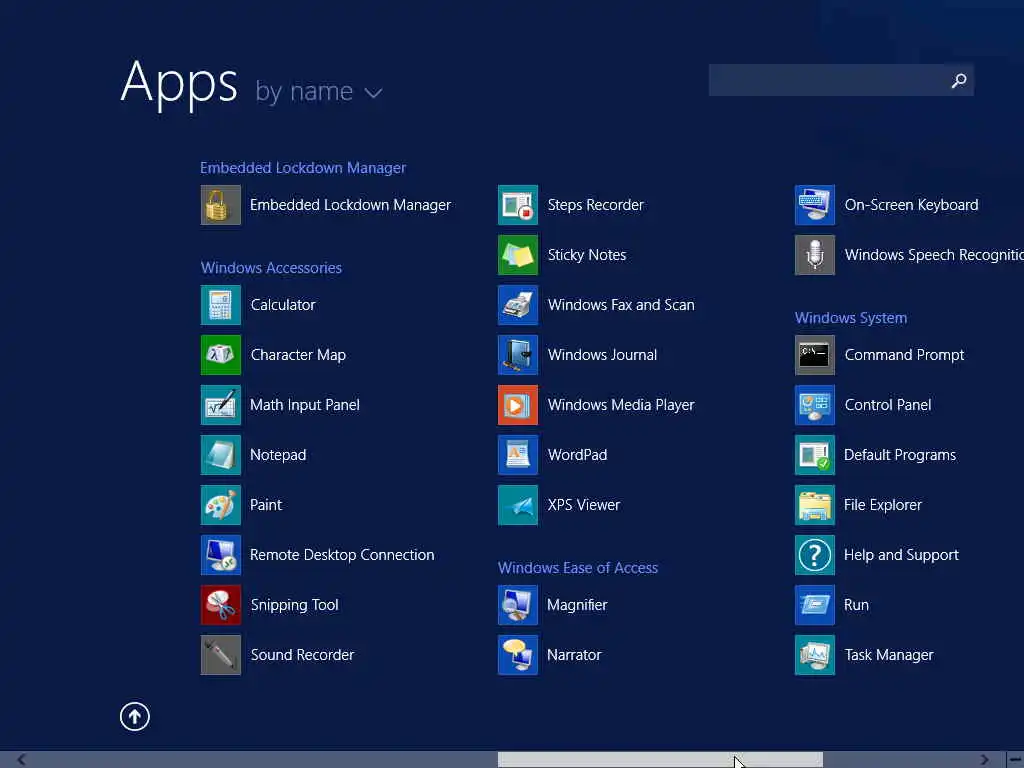The height and width of the screenshot is (768, 1024).
Task: Click the horizontal scrollbar right arrow
Action: pyautogui.click(x=984, y=760)
